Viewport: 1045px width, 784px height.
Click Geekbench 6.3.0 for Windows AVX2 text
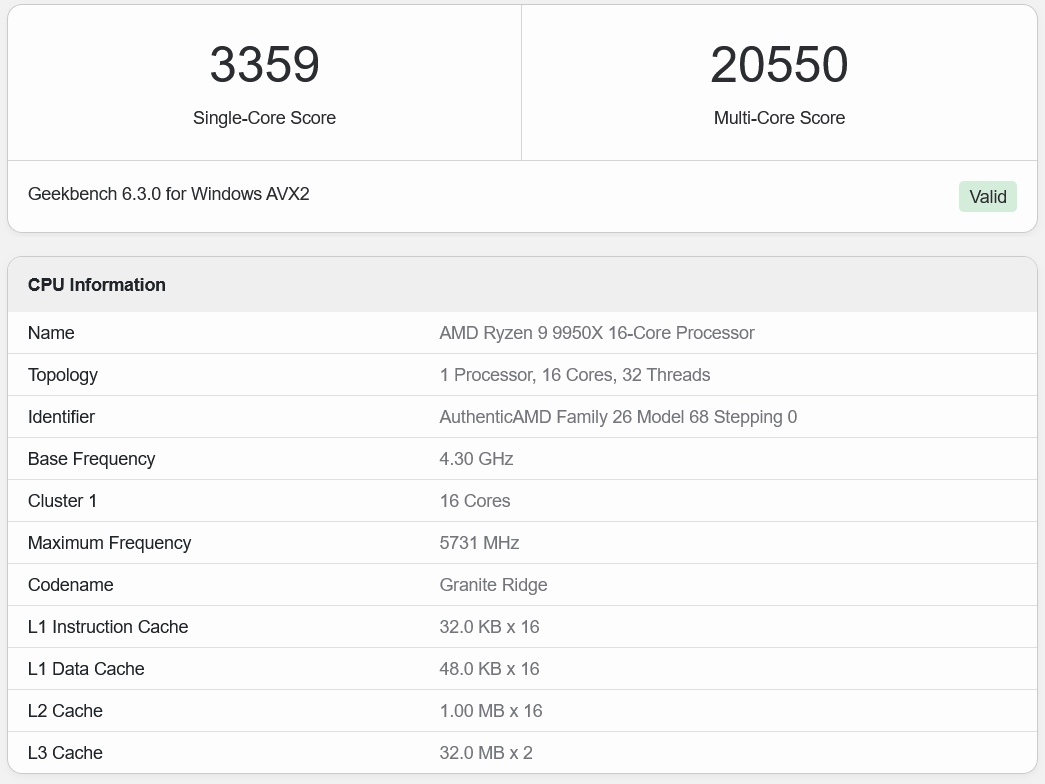click(169, 194)
